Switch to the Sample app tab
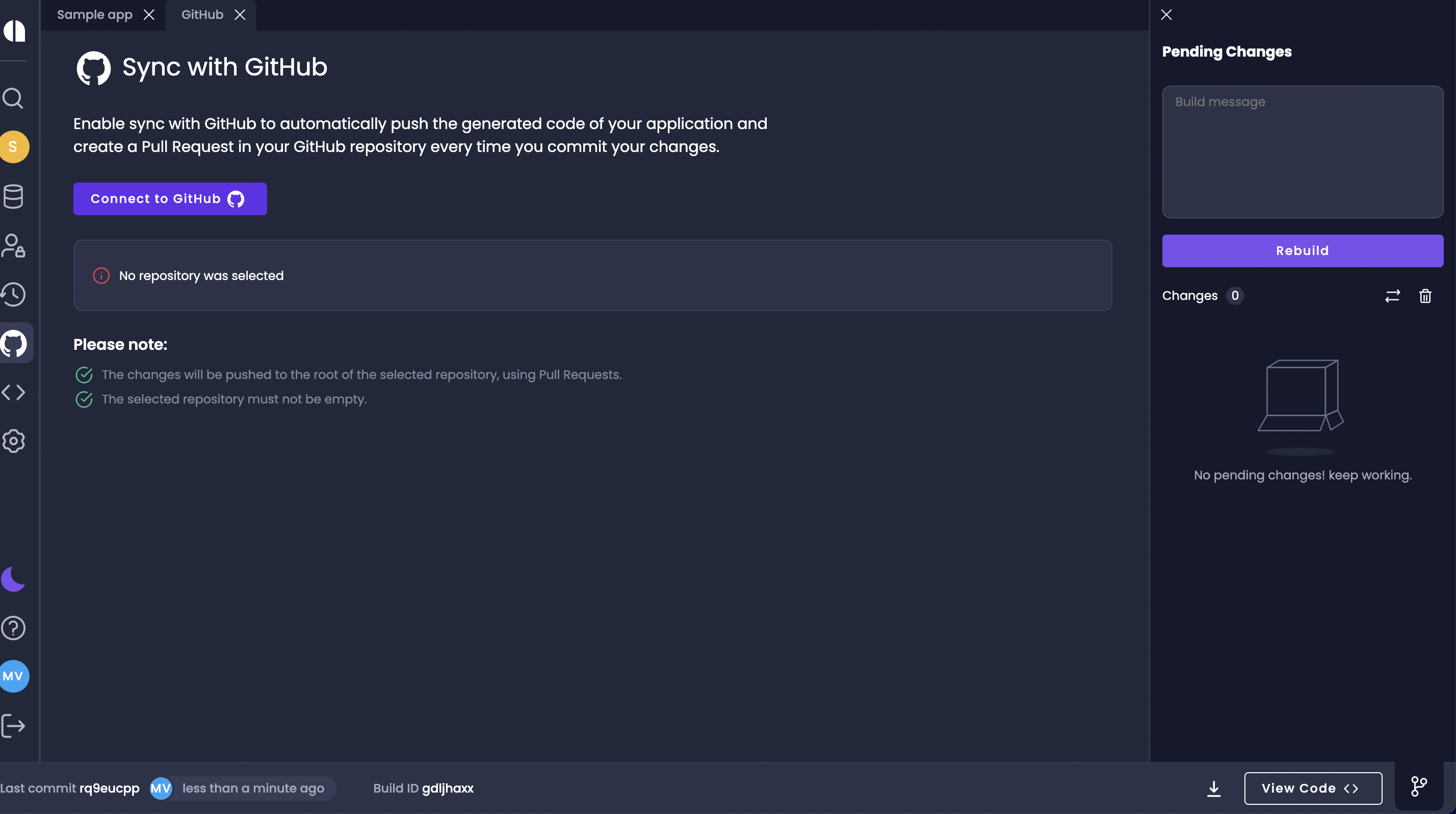1456x814 pixels. (94, 14)
